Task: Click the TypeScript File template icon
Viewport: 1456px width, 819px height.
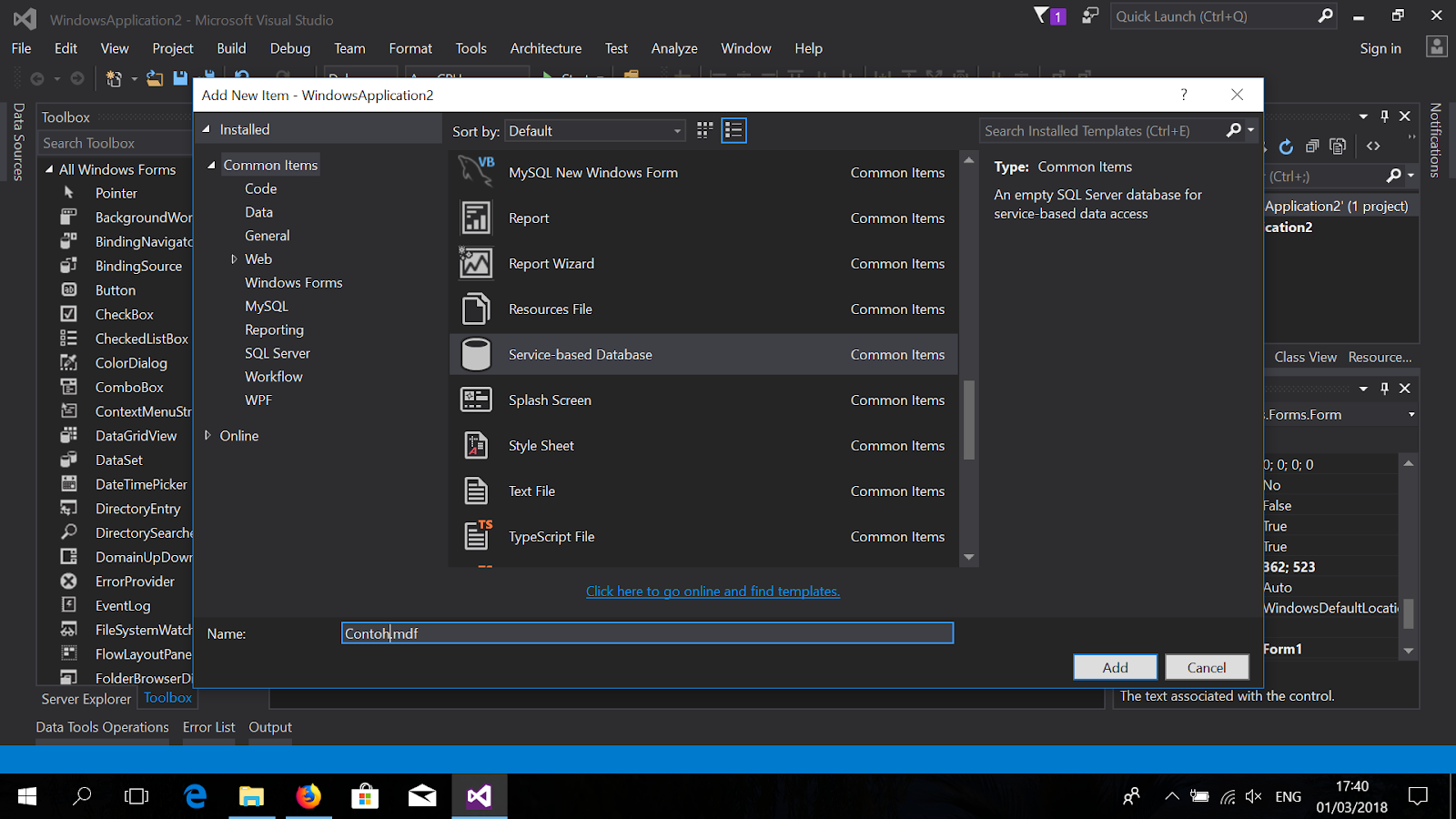Action: tap(478, 535)
